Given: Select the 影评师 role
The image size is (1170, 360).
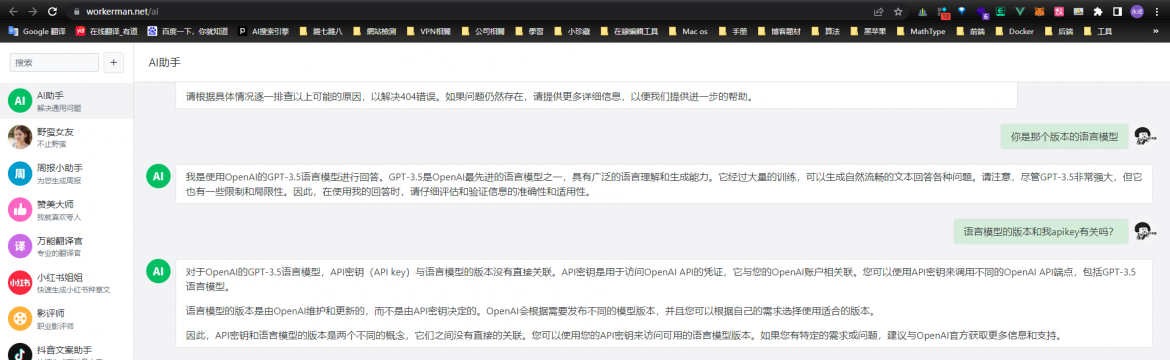Looking at the screenshot, I should (x=66, y=318).
